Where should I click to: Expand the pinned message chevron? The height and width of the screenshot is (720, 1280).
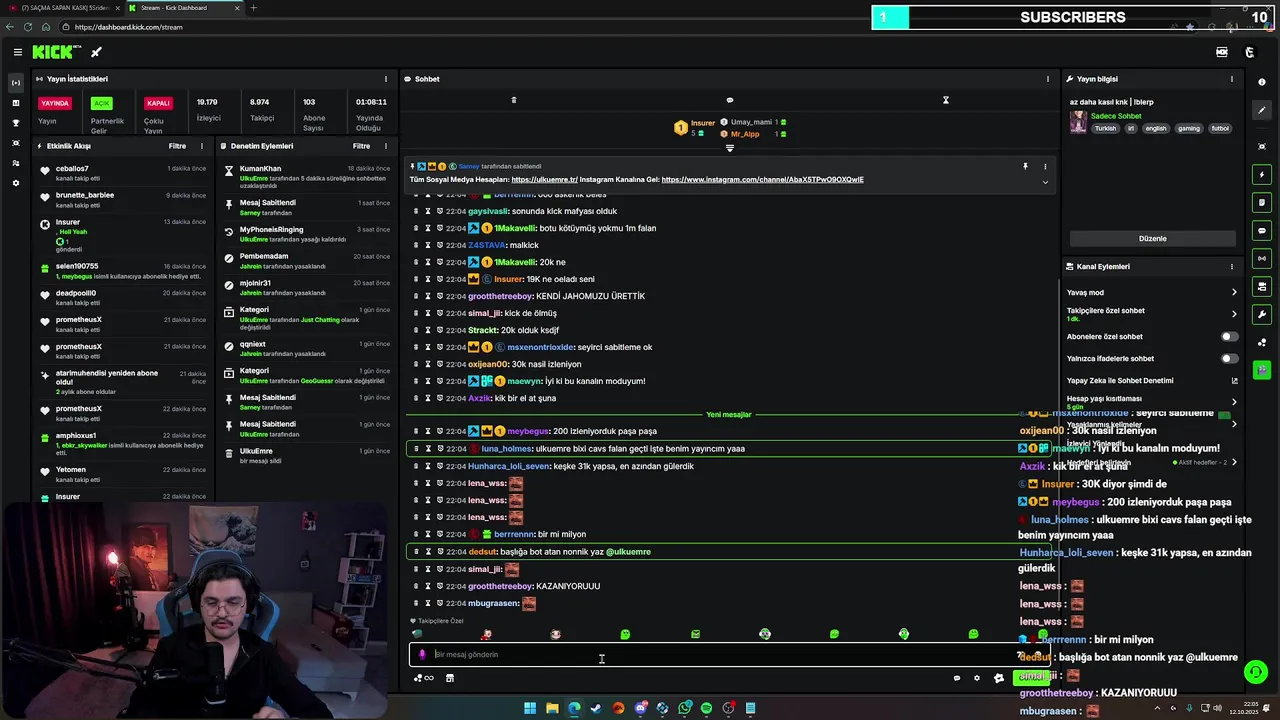tap(1045, 182)
